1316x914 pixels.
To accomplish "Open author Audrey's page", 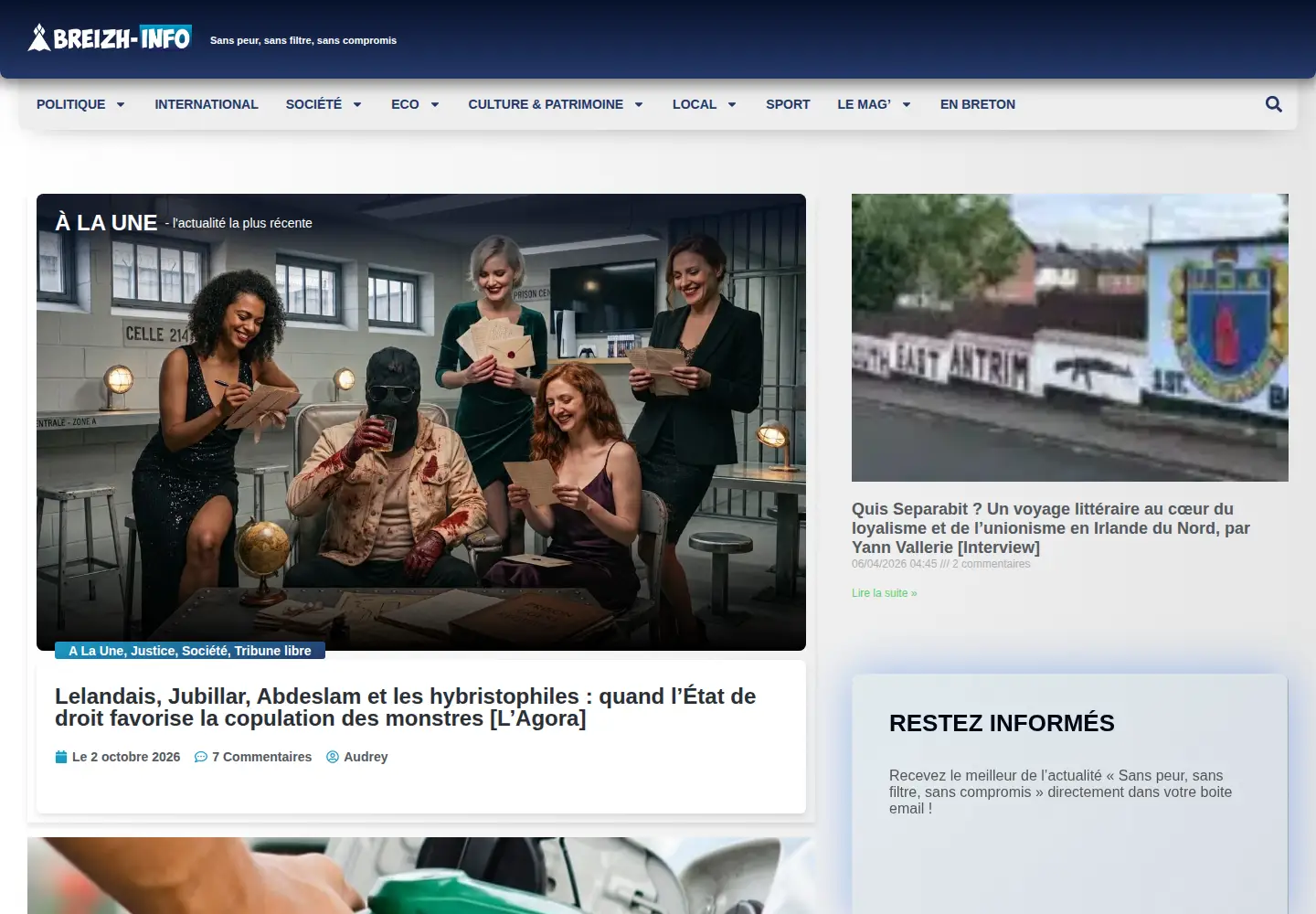I will (366, 757).
